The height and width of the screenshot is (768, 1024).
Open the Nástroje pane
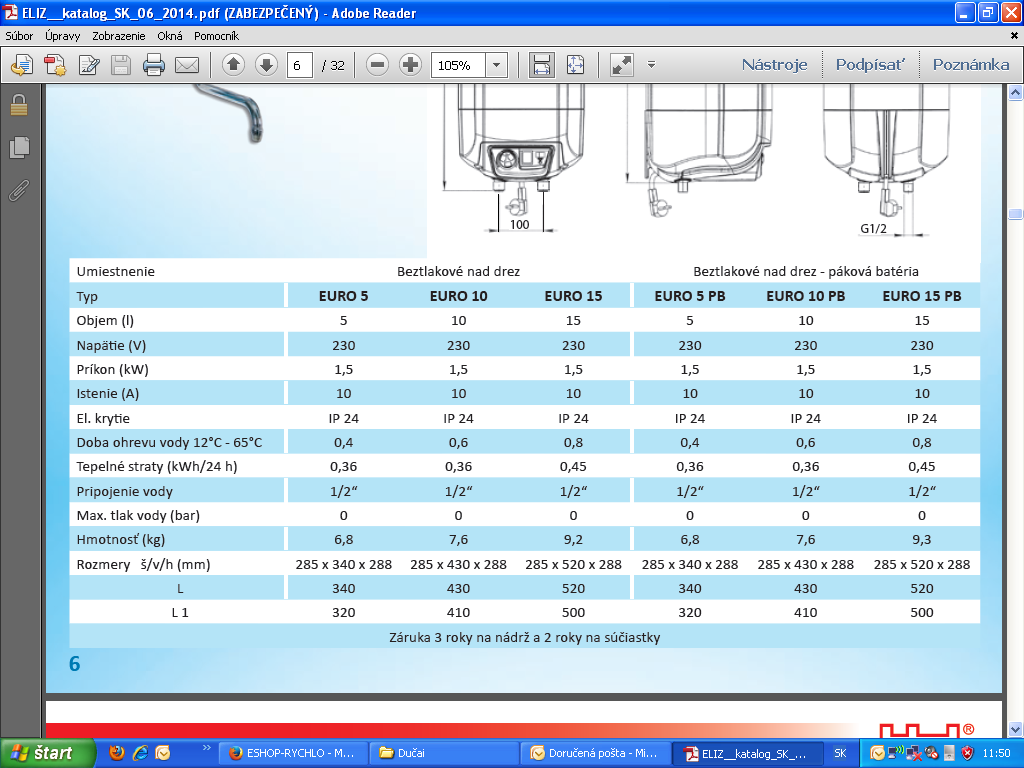tap(774, 65)
